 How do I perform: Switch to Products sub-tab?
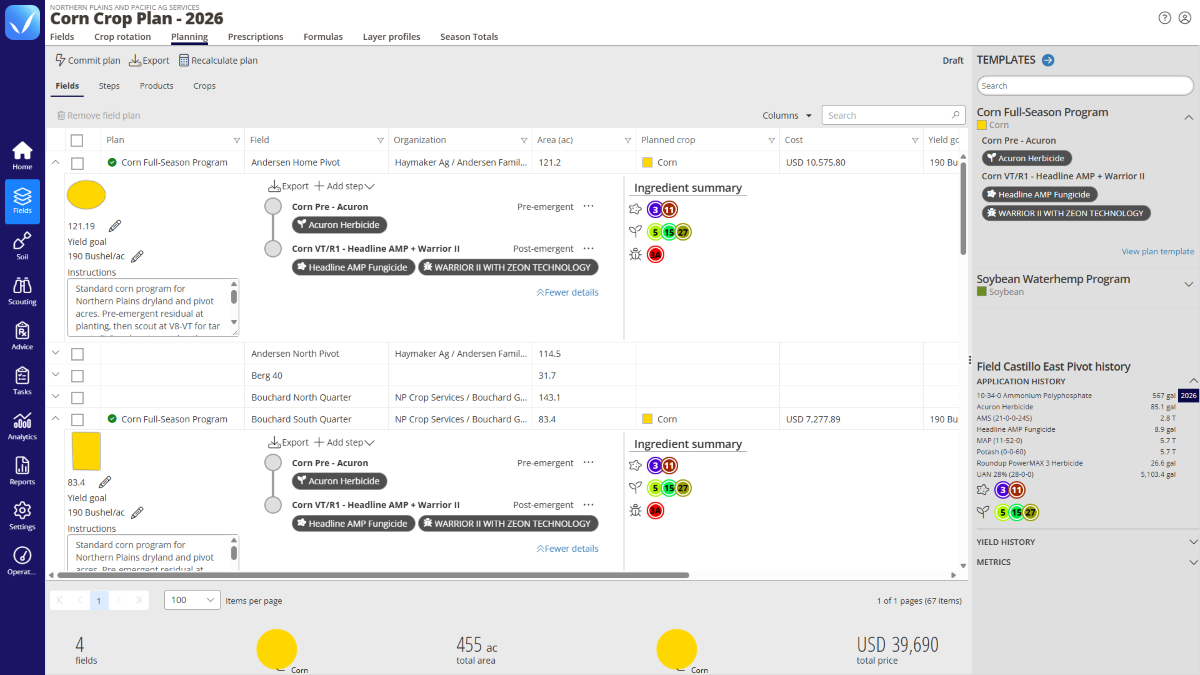157,86
